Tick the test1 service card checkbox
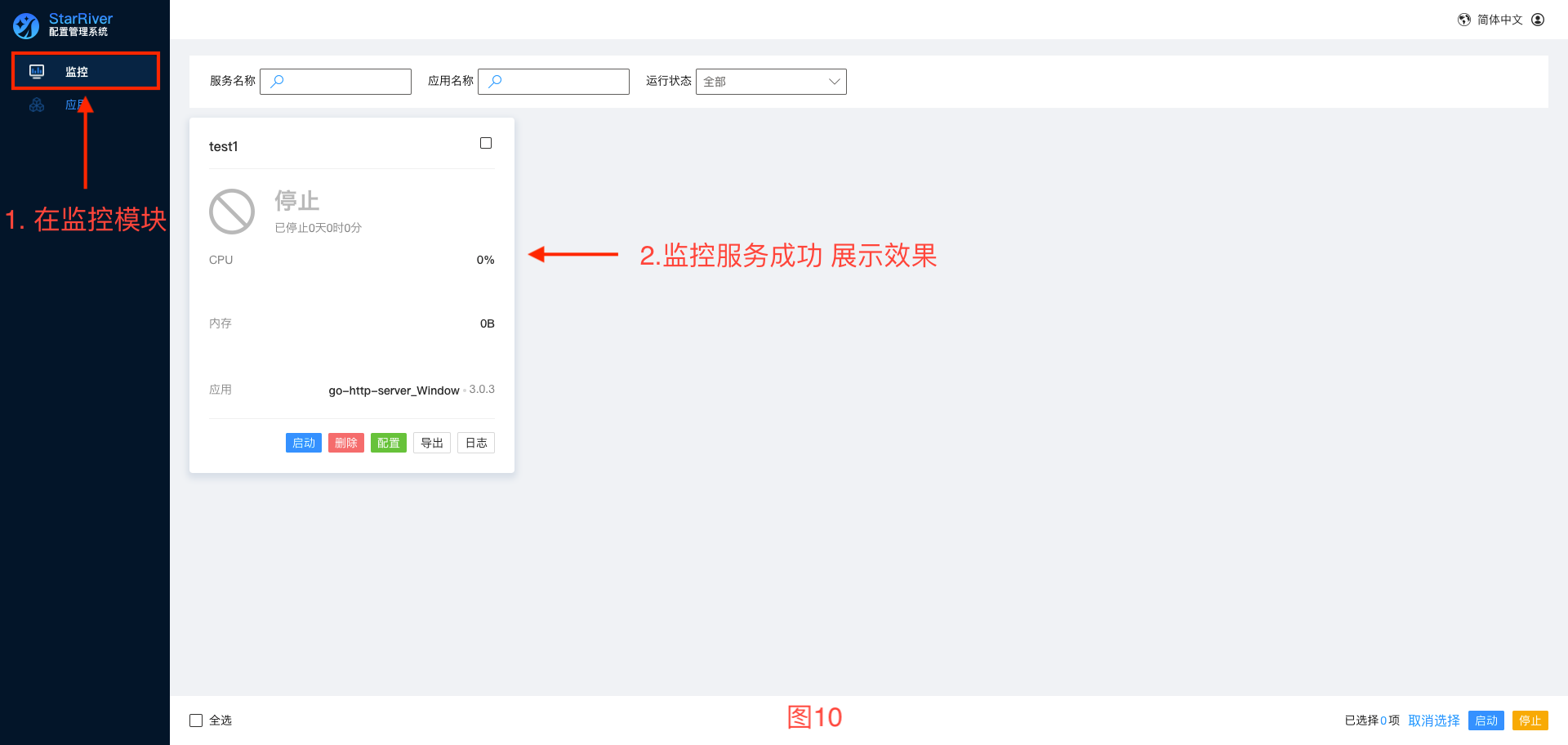1568x745 pixels. click(x=486, y=143)
